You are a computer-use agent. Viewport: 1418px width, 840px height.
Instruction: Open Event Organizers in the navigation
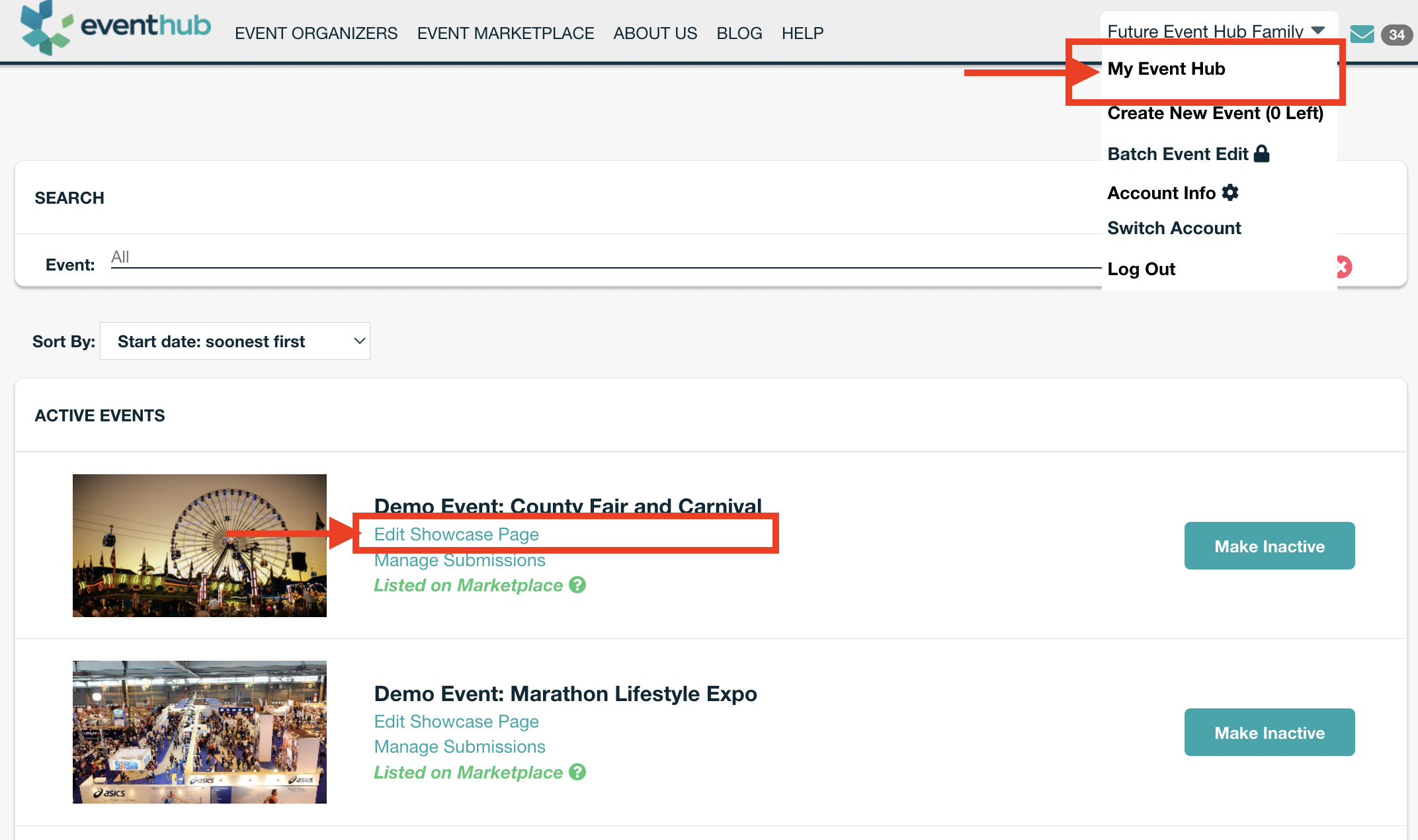[316, 33]
